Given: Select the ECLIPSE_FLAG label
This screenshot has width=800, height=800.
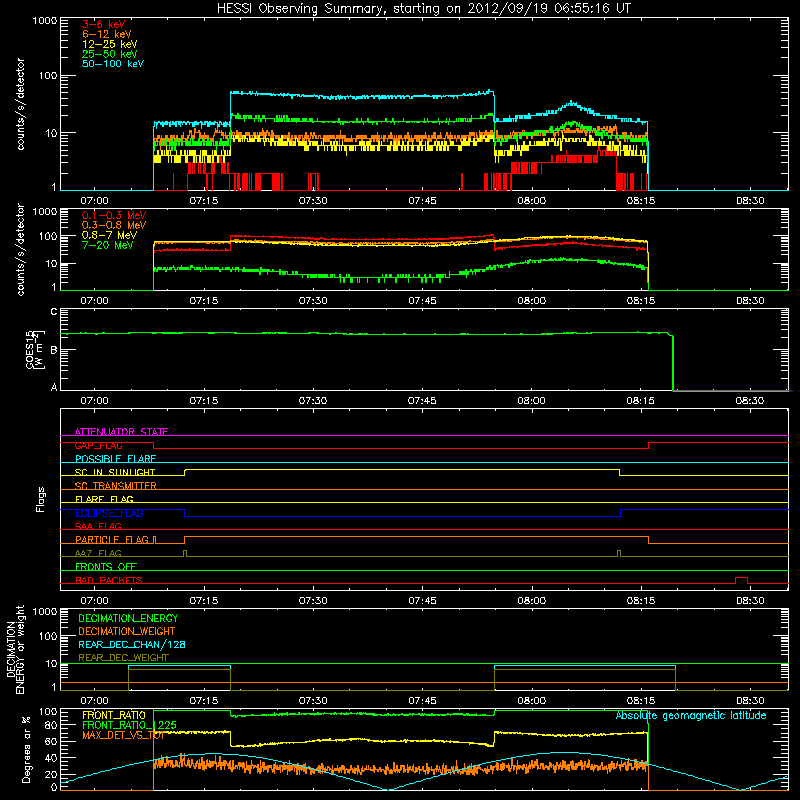Looking at the screenshot, I should (109, 513).
